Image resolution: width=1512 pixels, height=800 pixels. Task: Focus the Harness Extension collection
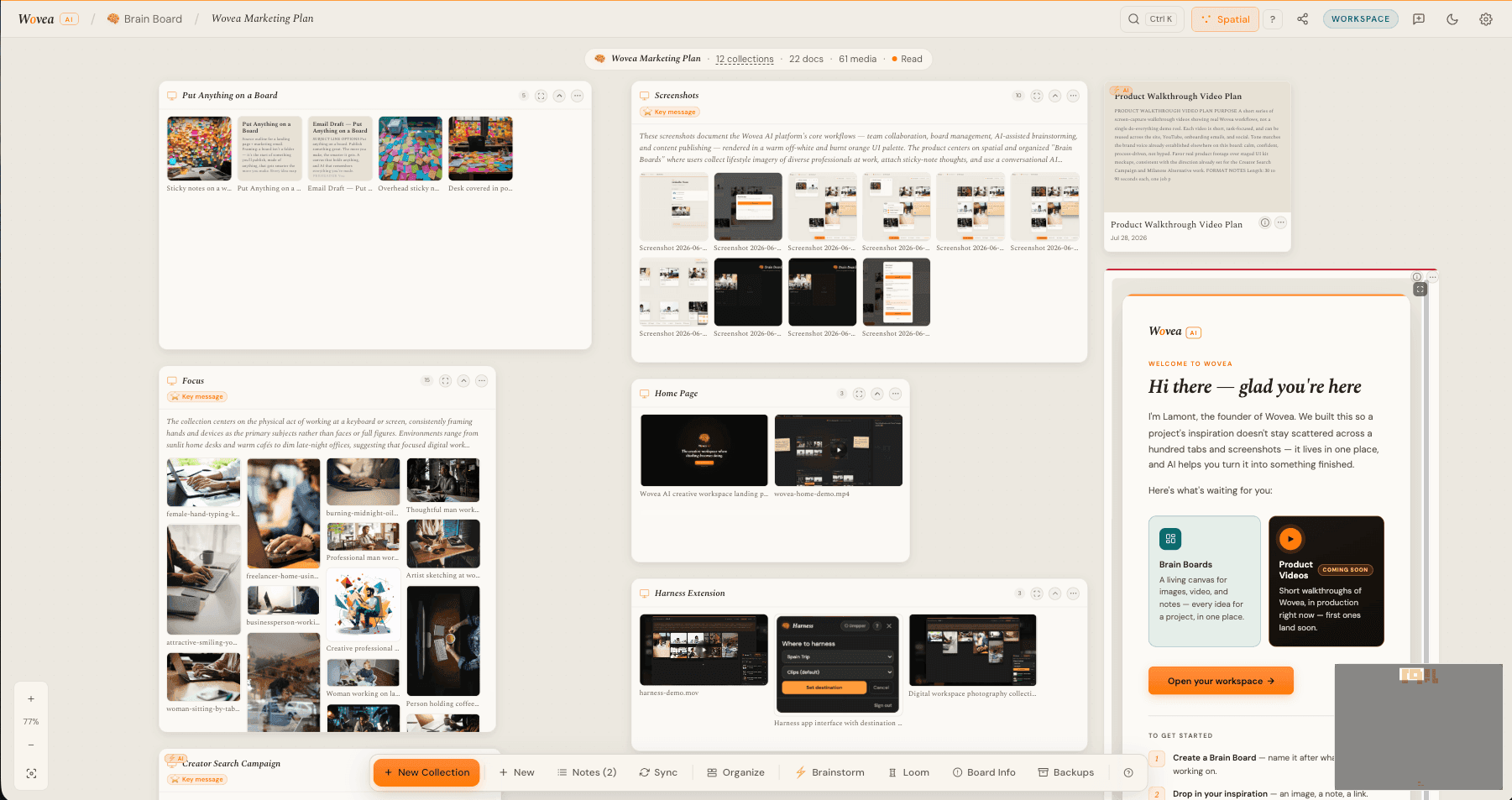point(1037,593)
